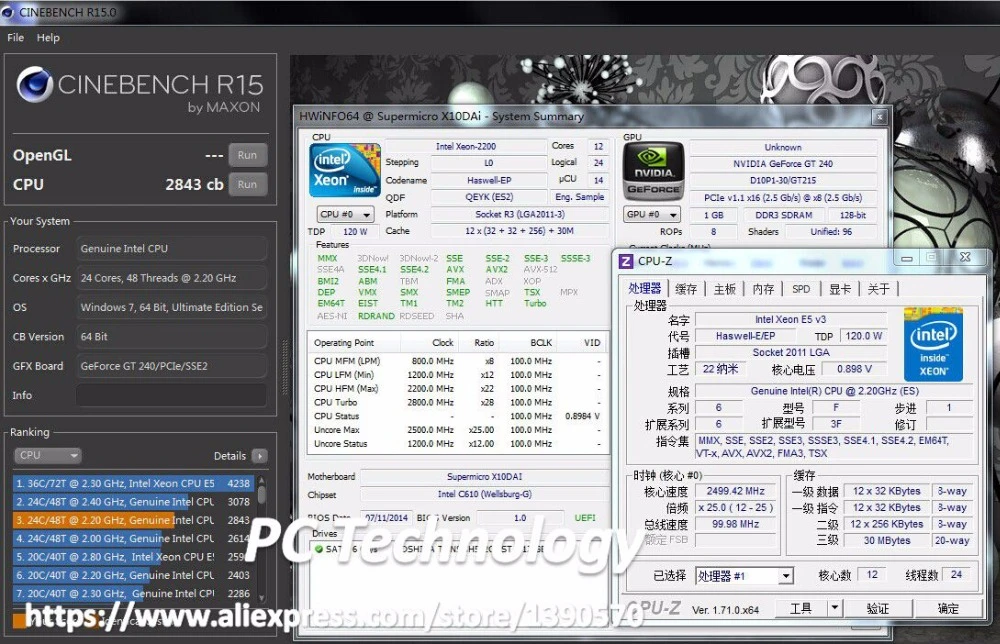Open the File menu in Cinebench

15,38
